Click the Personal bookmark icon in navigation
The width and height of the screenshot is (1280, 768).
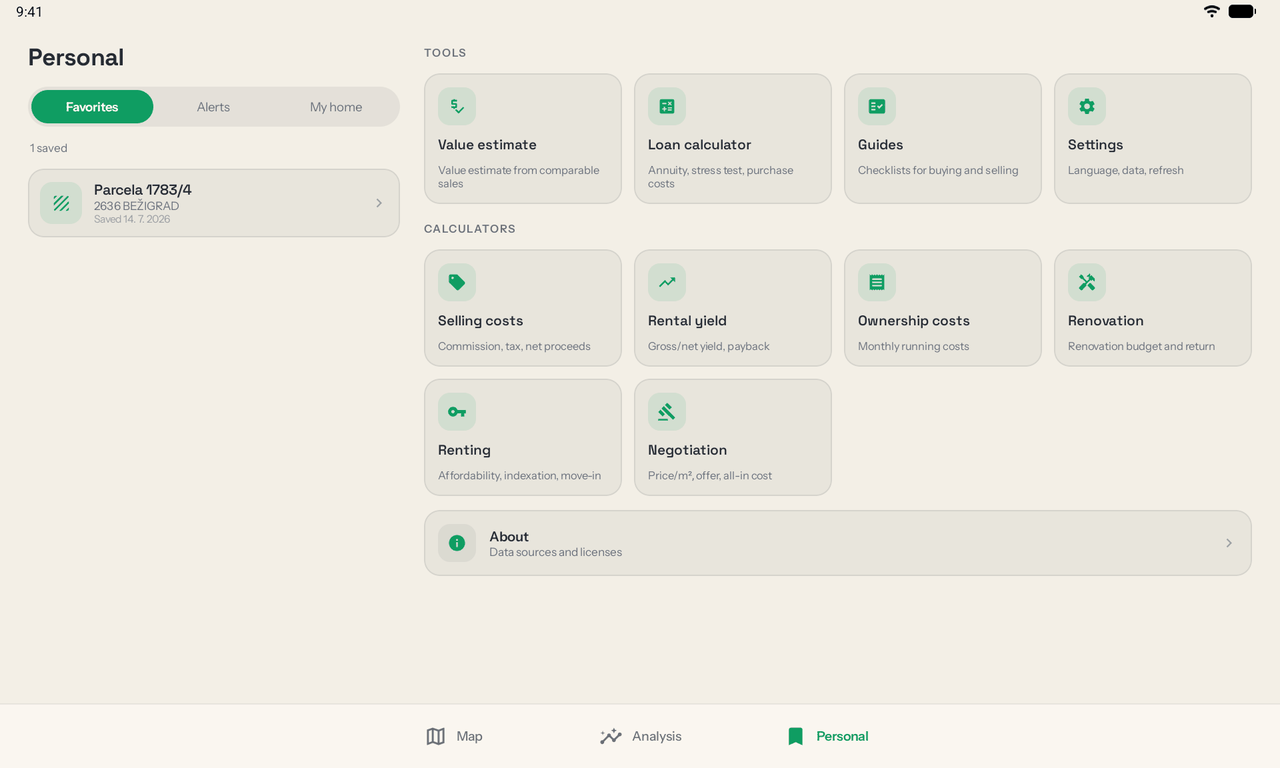(x=796, y=736)
